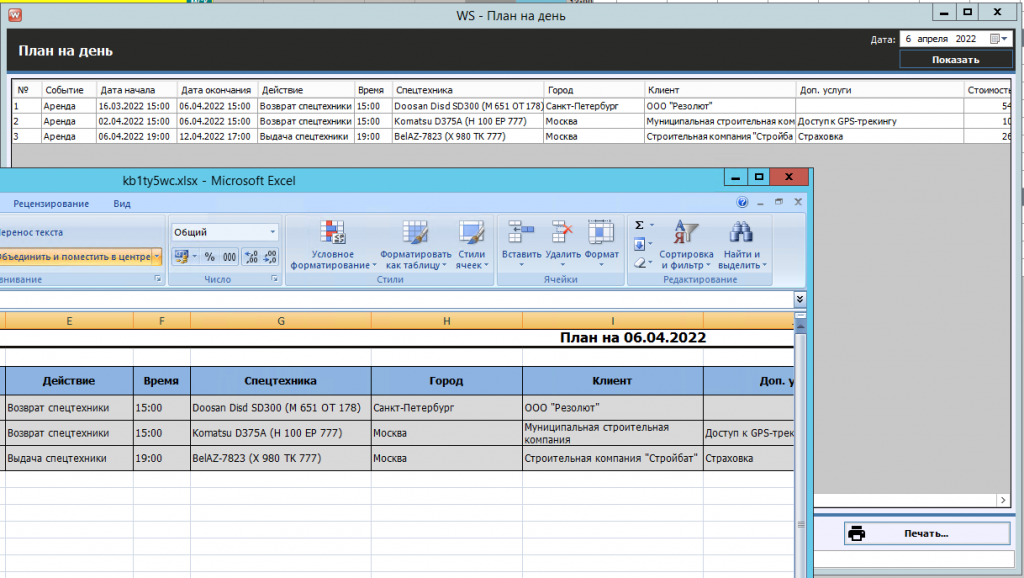Viewport: 1024px width, 578px height.
Task: Select WS row with Komatsu D375A
Action: click(x=511, y=121)
